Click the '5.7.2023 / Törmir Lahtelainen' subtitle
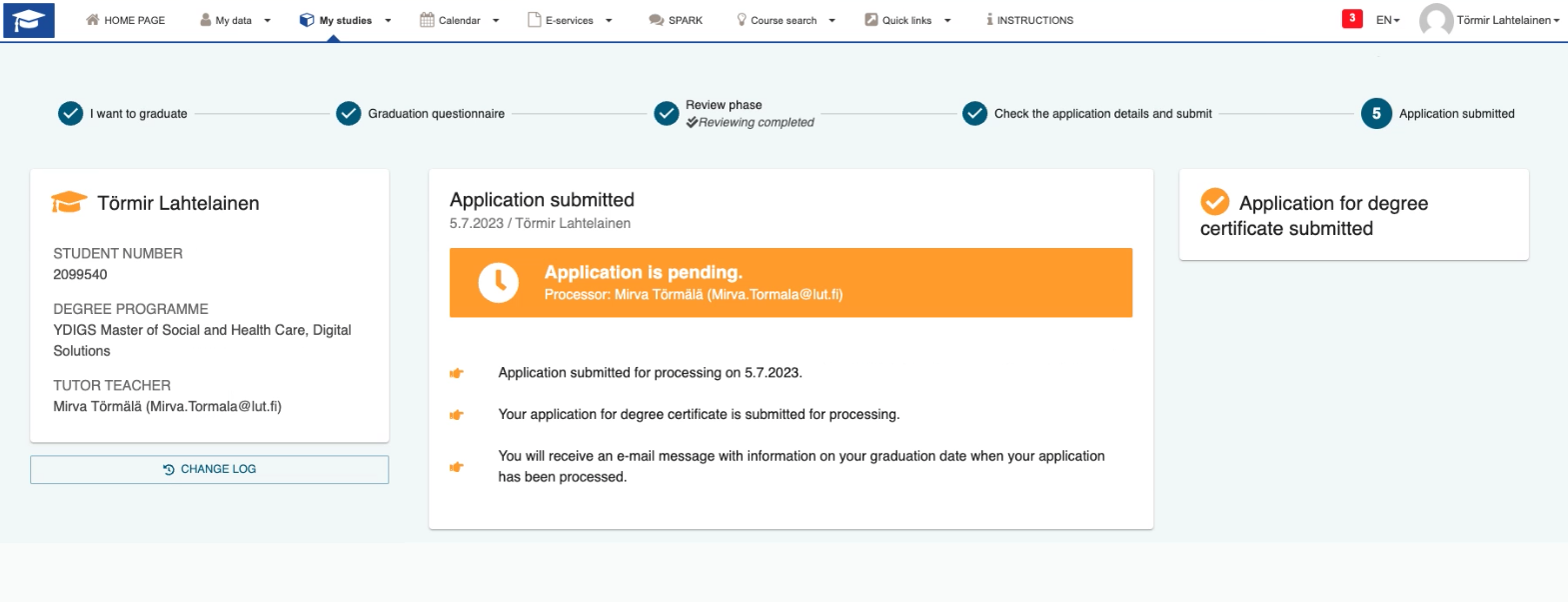 coord(540,223)
